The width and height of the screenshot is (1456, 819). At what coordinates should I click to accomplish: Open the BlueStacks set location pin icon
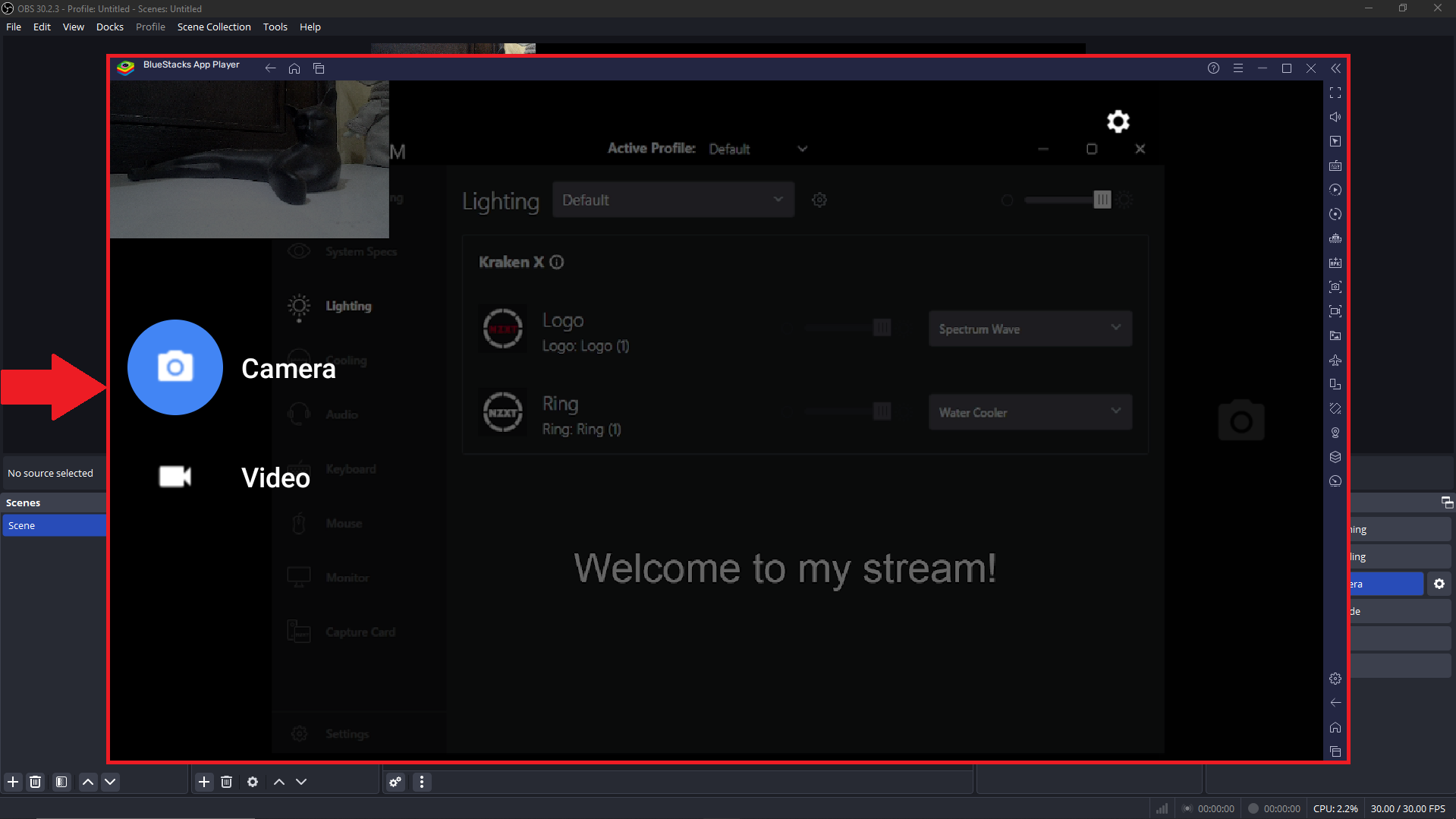(1335, 433)
